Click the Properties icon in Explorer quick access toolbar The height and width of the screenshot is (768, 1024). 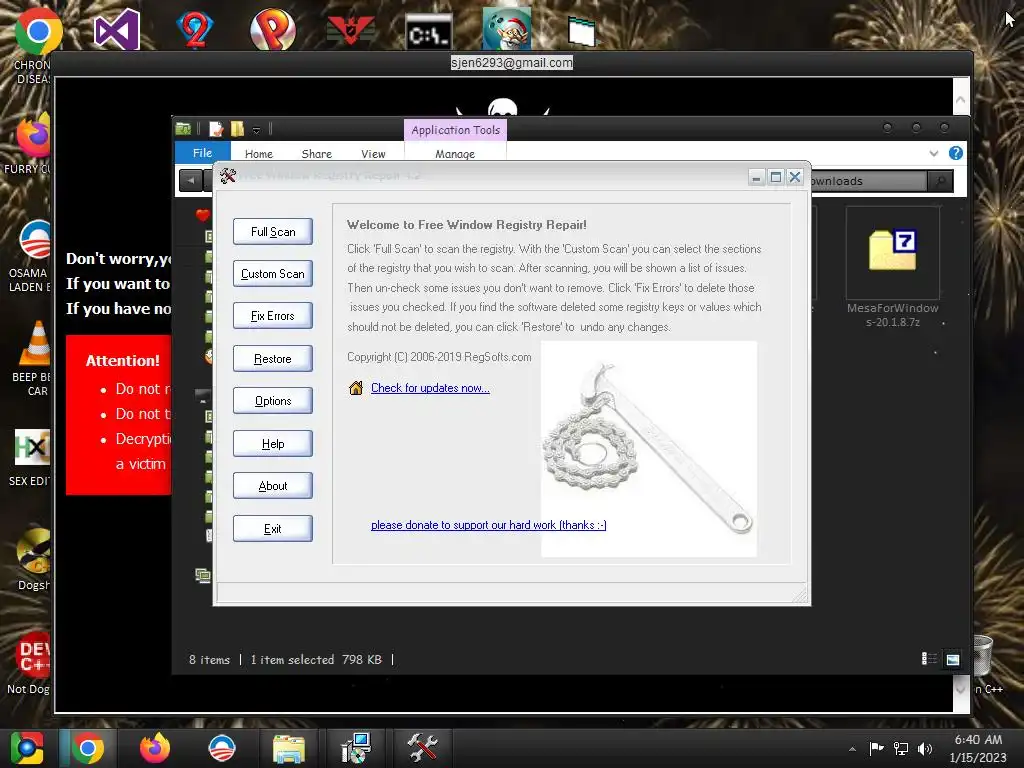[216, 129]
